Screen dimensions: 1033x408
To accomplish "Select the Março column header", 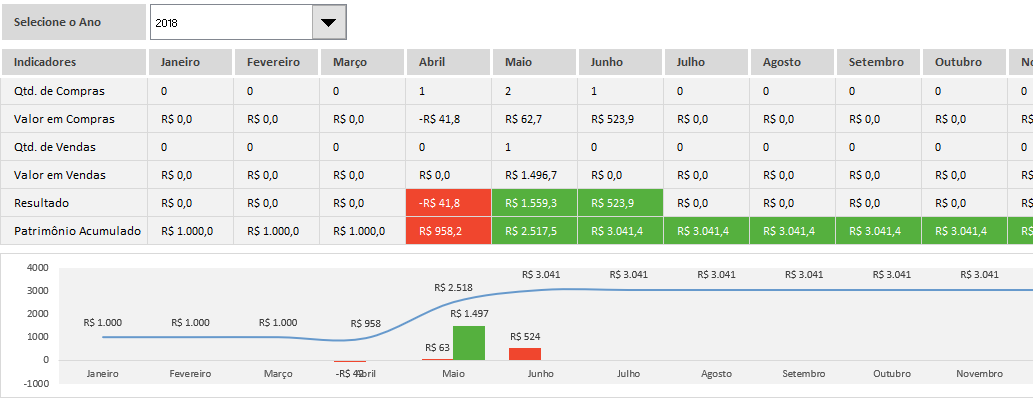I will 362,62.
